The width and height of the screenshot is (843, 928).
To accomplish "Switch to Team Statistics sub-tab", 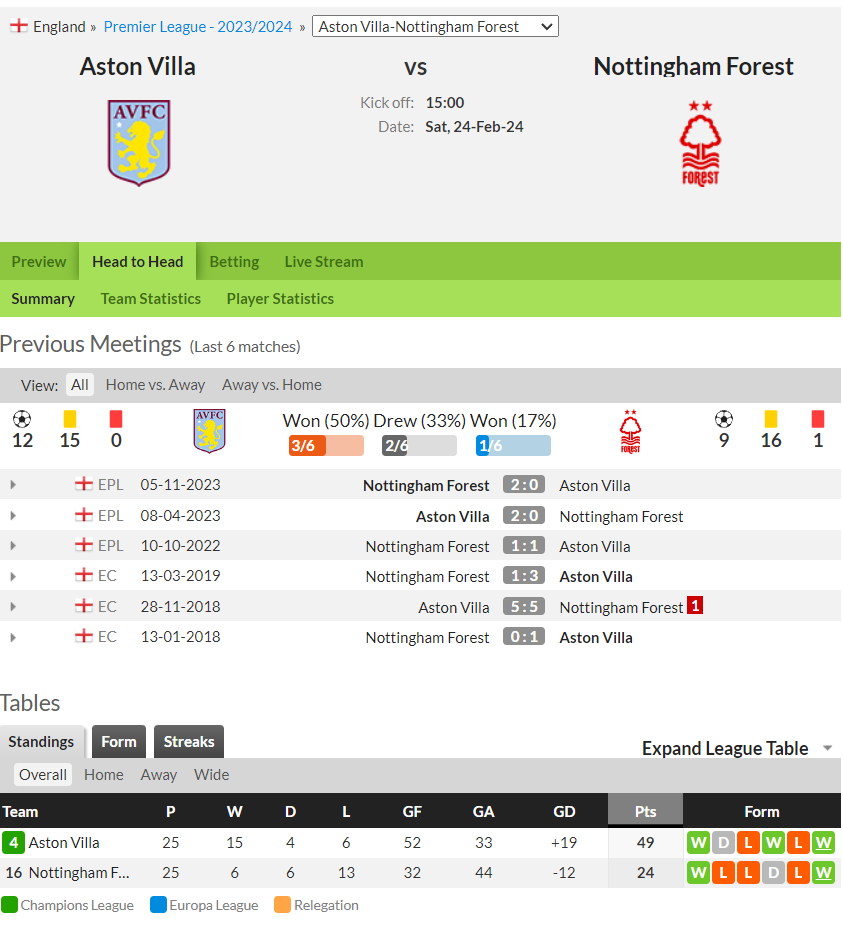I will [150, 299].
